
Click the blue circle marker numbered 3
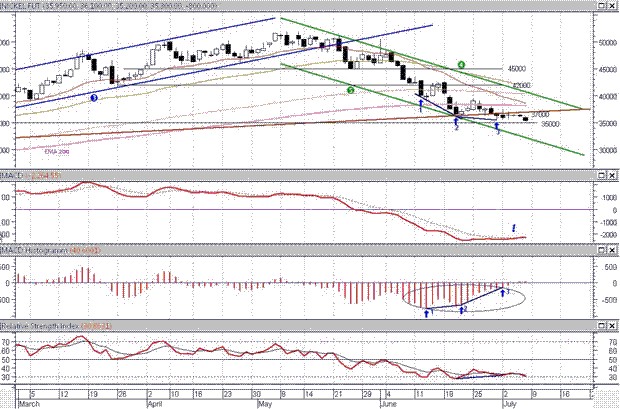[93, 98]
